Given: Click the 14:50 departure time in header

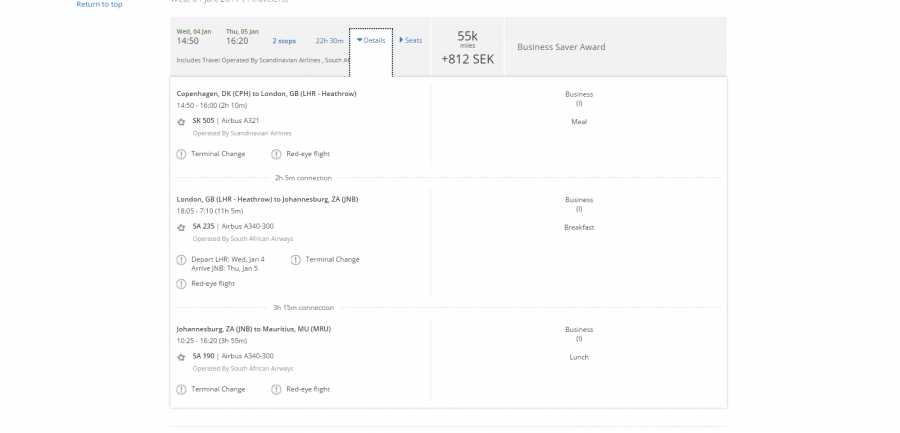Looking at the screenshot, I should click(x=188, y=41).
